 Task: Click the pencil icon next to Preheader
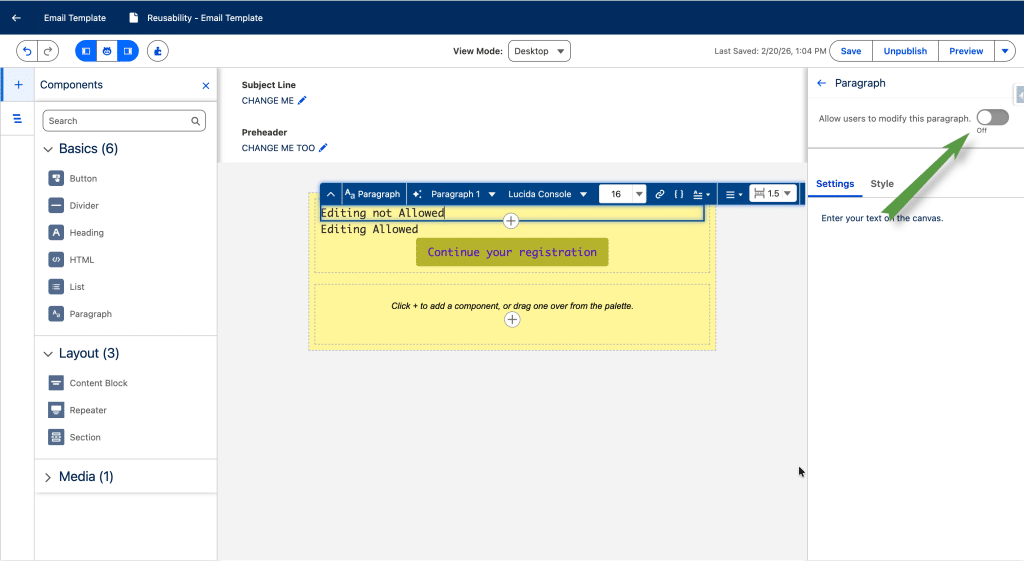[323, 148]
